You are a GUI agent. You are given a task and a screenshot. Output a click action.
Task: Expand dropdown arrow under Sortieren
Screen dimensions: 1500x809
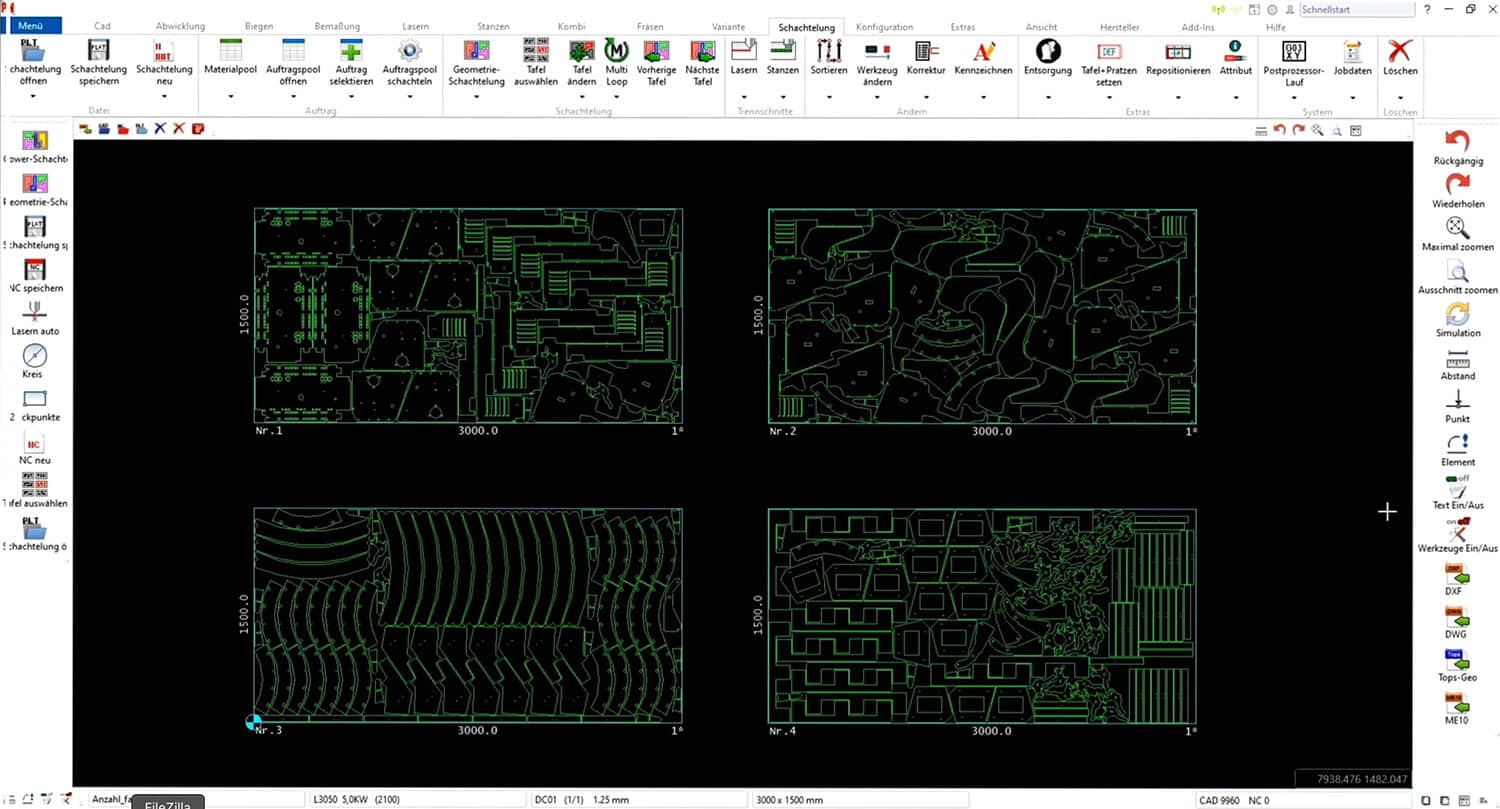tap(829, 97)
